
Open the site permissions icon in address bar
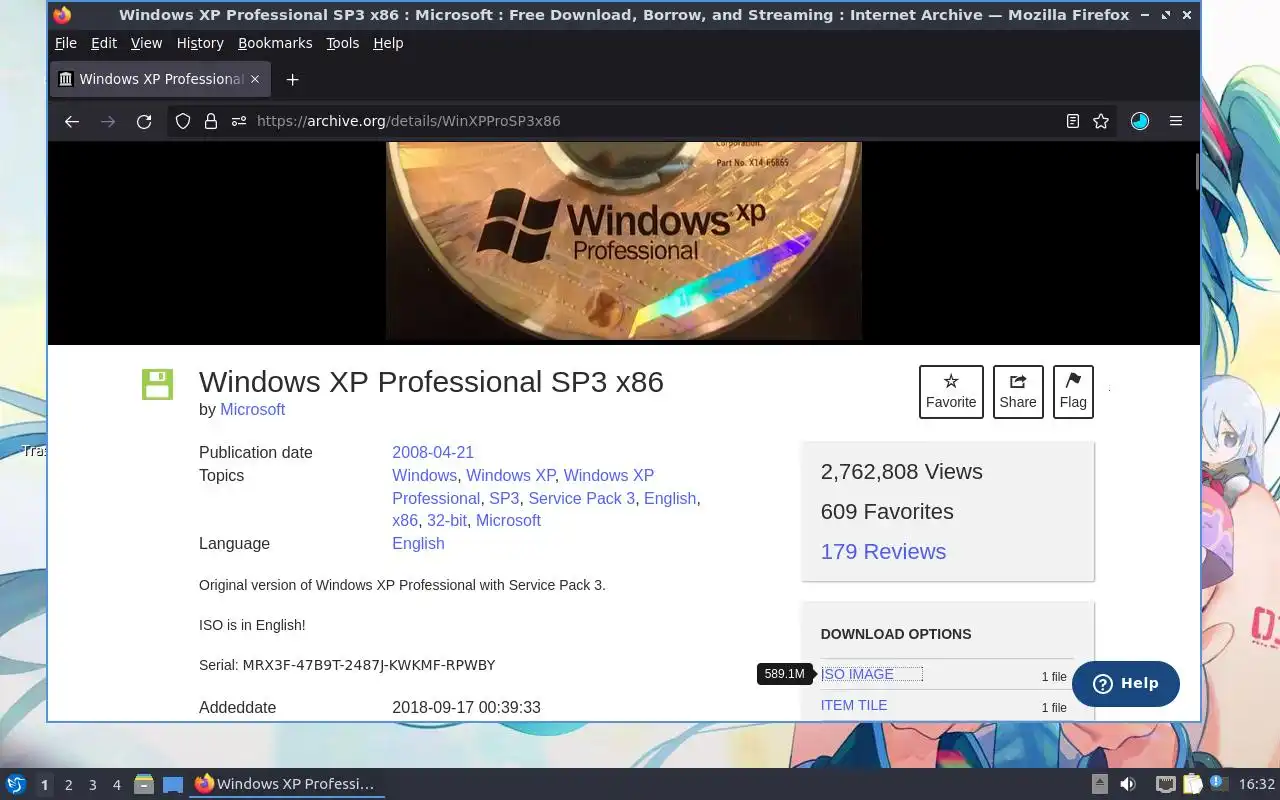click(238, 121)
